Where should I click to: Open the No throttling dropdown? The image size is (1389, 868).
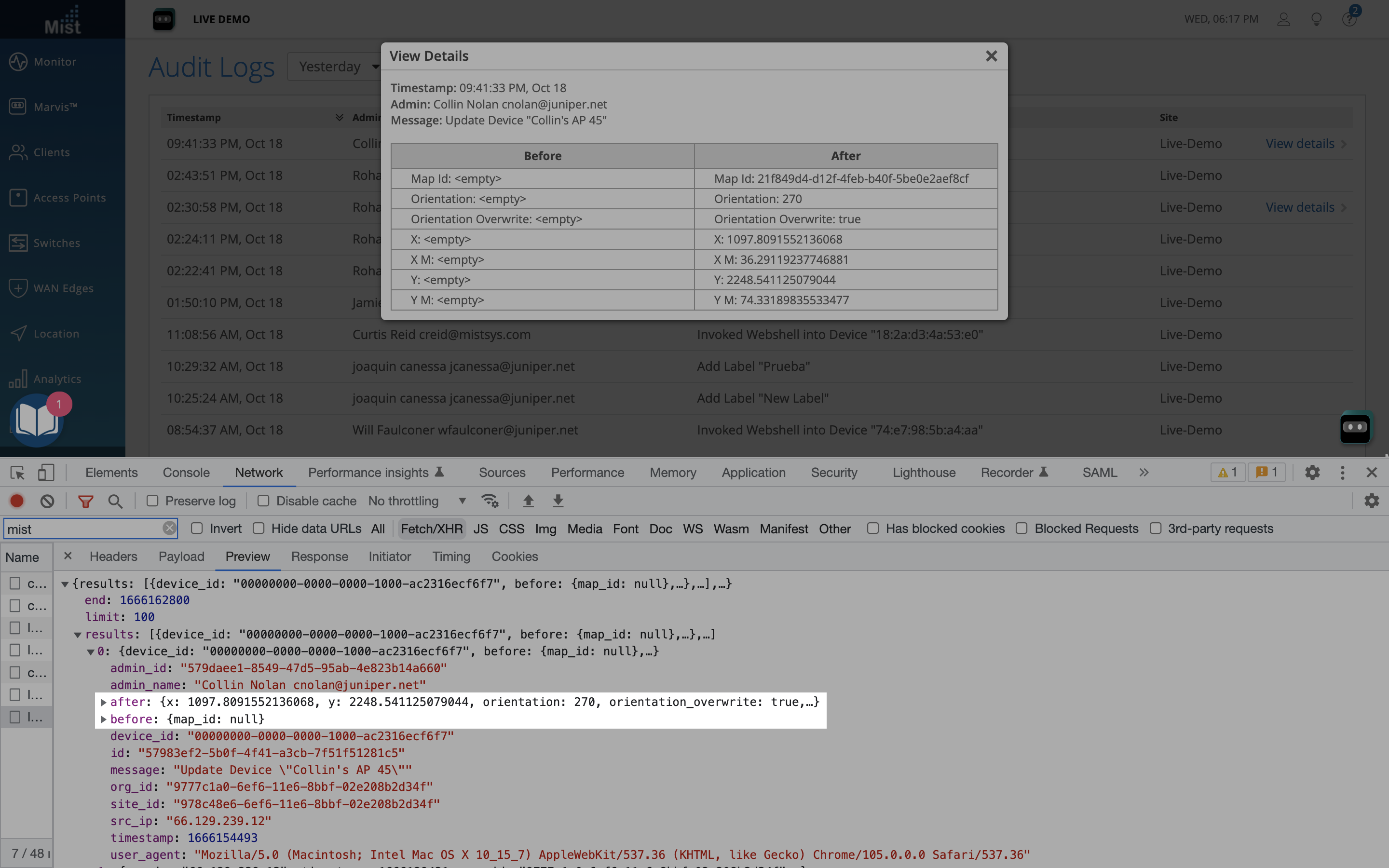point(417,501)
